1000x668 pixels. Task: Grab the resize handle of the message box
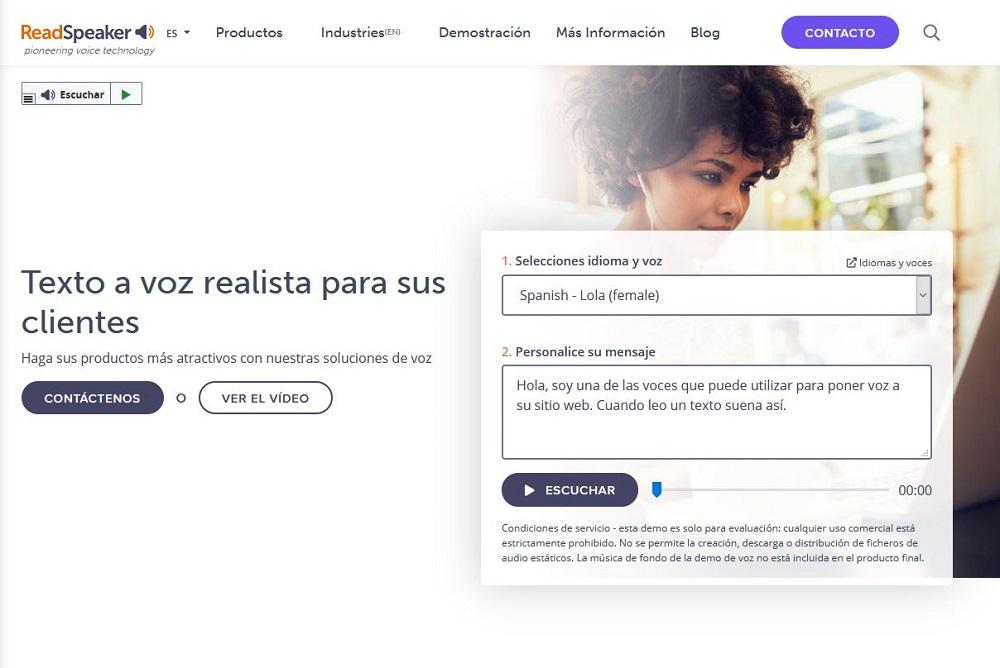(x=925, y=452)
